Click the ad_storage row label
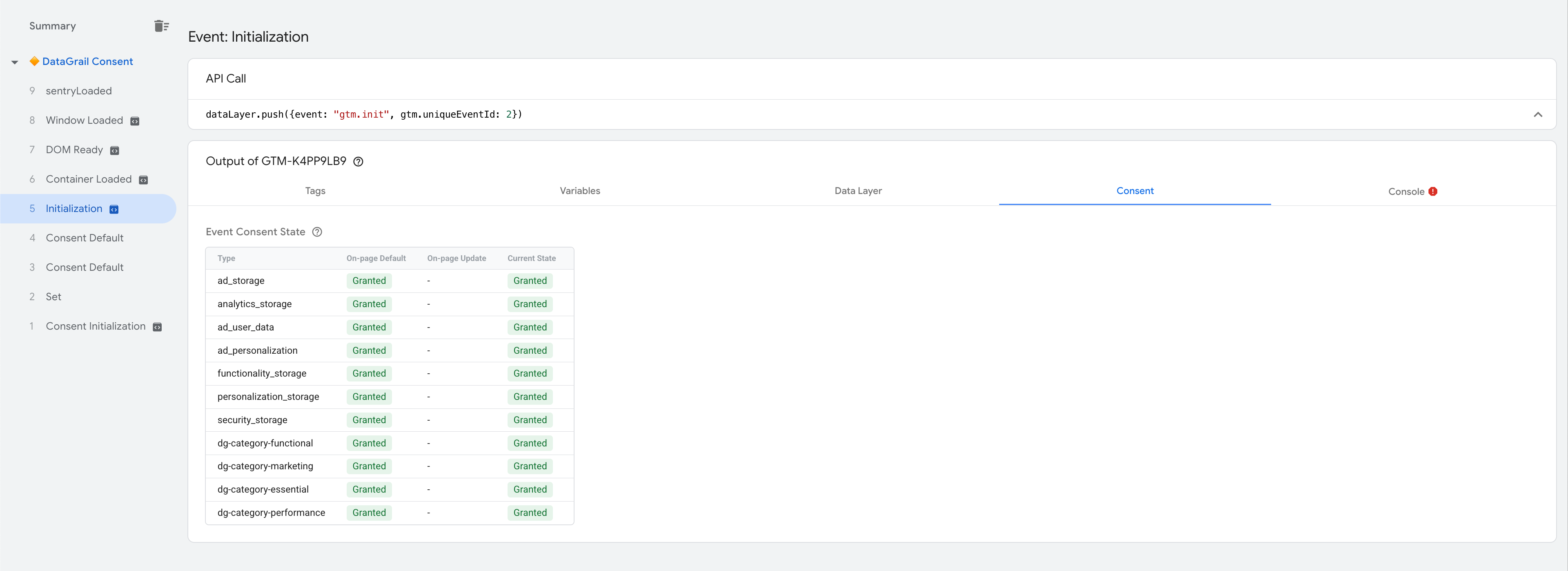 coord(241,281)
